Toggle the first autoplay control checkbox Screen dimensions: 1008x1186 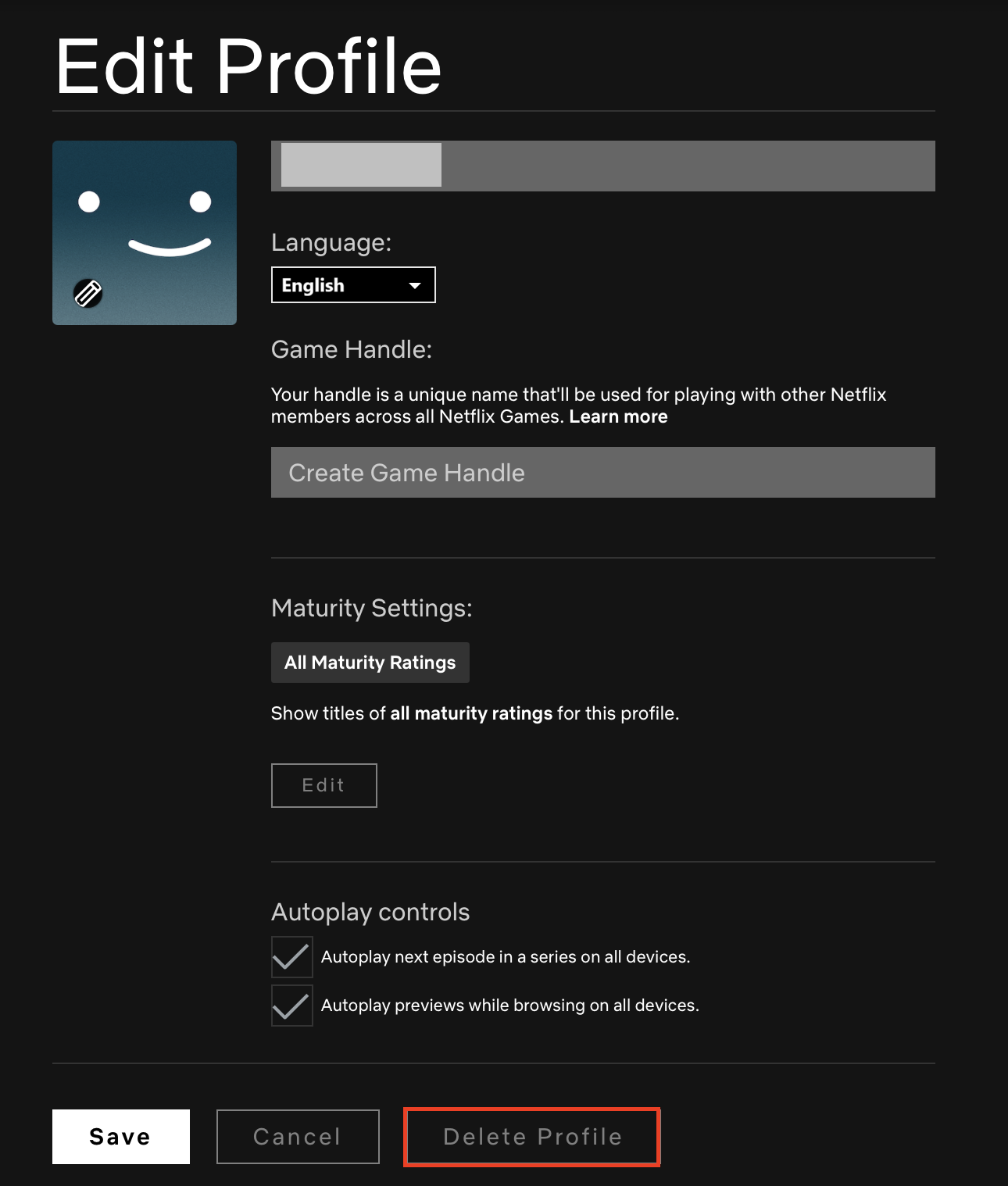click(291, 956)
